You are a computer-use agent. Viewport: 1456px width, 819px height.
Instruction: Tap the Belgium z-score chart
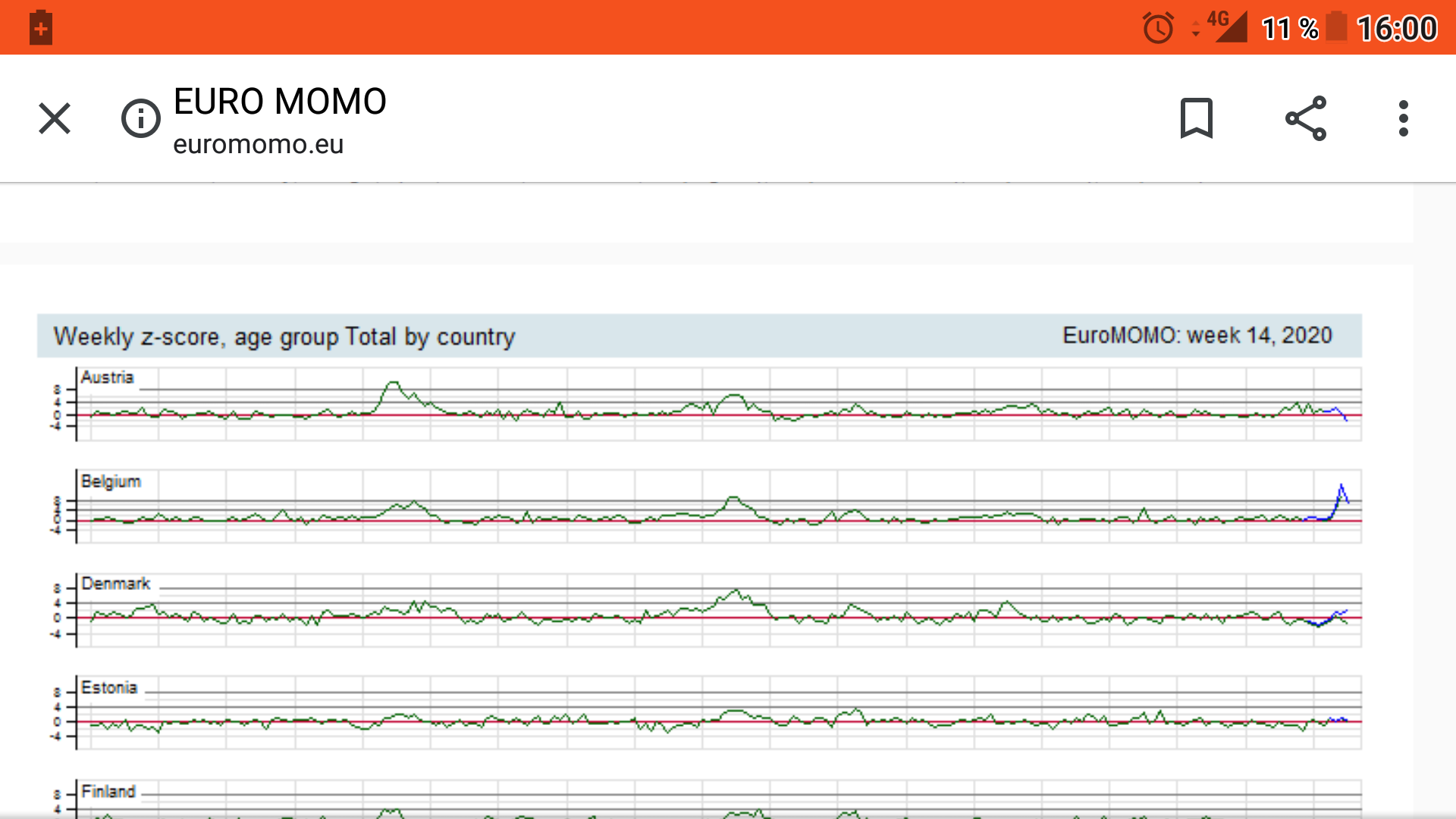click(719, 507)
